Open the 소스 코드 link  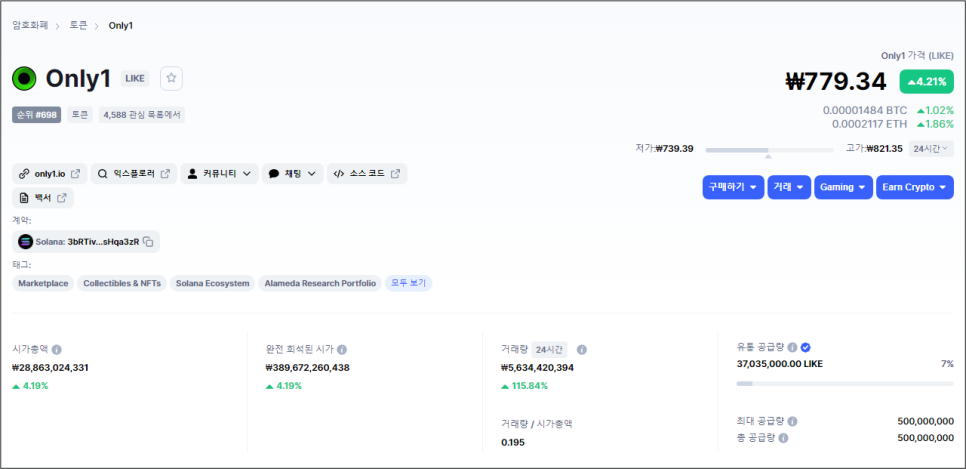click(x=367, y=174)
